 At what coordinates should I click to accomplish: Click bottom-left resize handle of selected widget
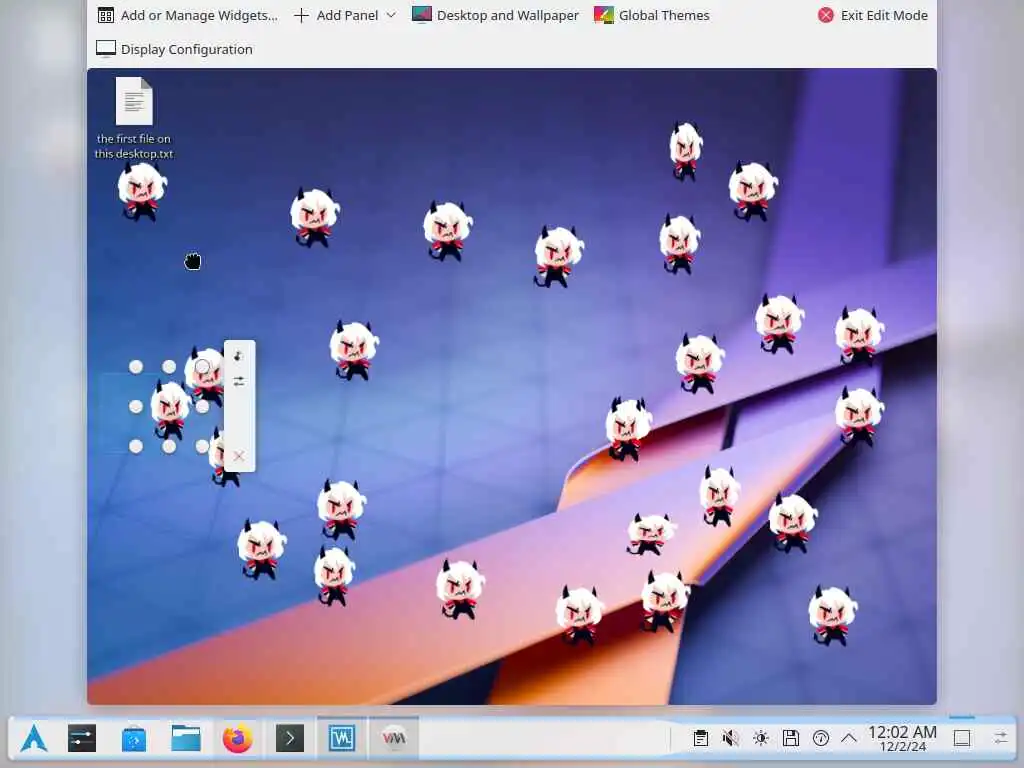(136, 447)
